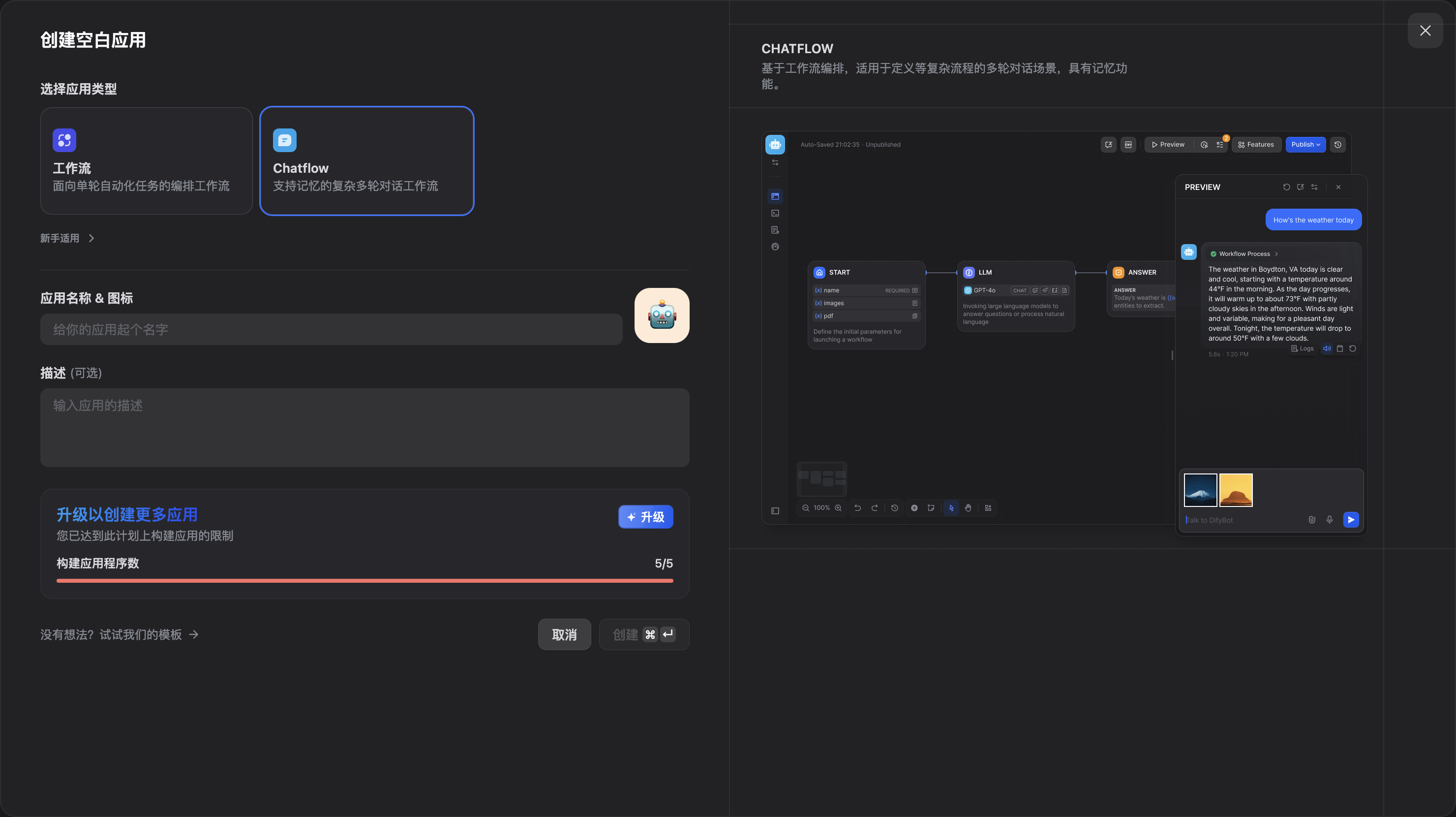
Task: Open the templates link 没有想法？试试我们的模板
Action: [x=119, y=634]
